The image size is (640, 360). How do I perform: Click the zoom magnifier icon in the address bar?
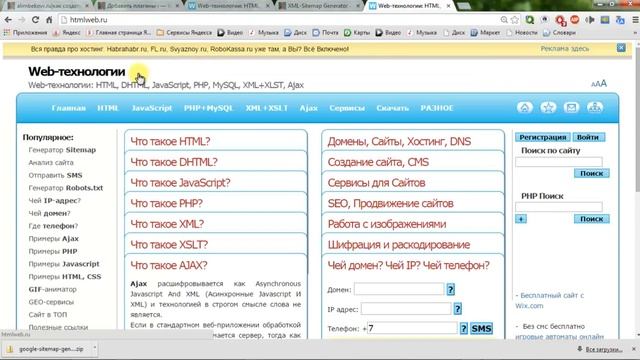504,20
